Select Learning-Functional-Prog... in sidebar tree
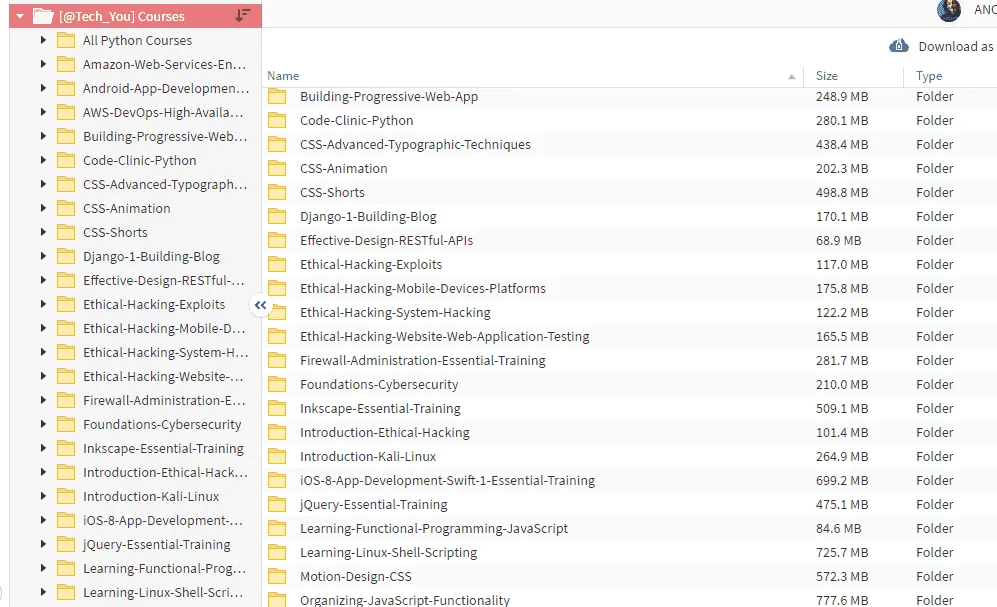This screenshot has height=607, width=997. tap(164, 568)
